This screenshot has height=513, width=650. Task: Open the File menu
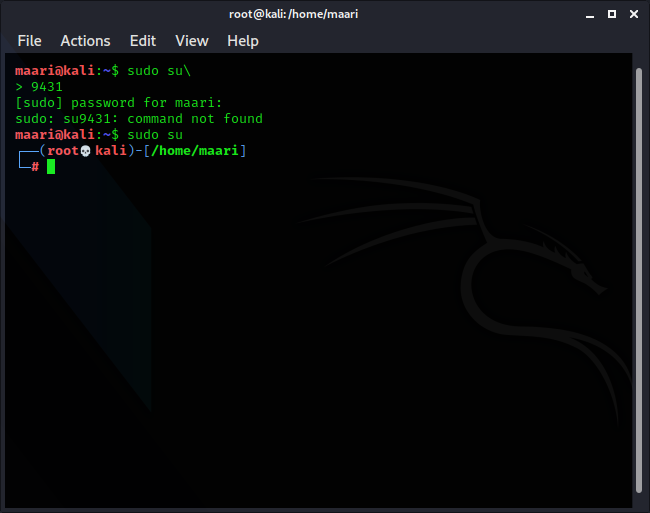29,41
